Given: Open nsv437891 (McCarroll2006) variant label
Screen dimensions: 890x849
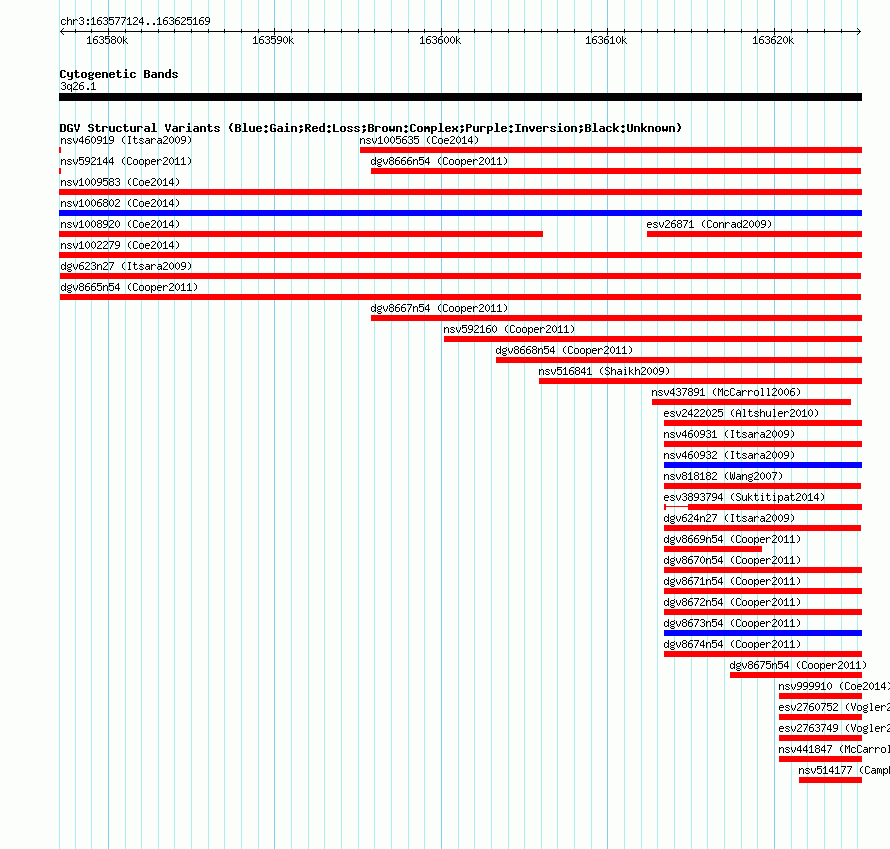Looking at the screenshot, I should tap(726, 392).
